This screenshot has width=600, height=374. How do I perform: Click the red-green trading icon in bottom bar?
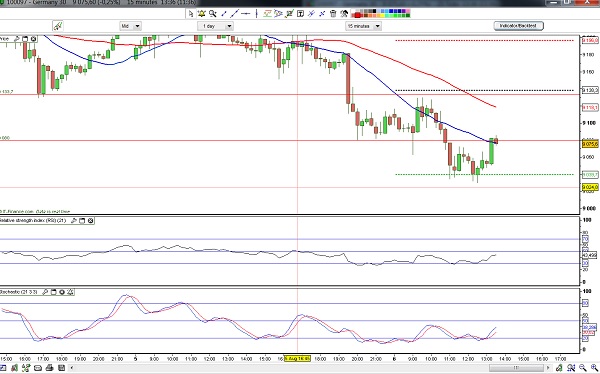coord(15,368)
